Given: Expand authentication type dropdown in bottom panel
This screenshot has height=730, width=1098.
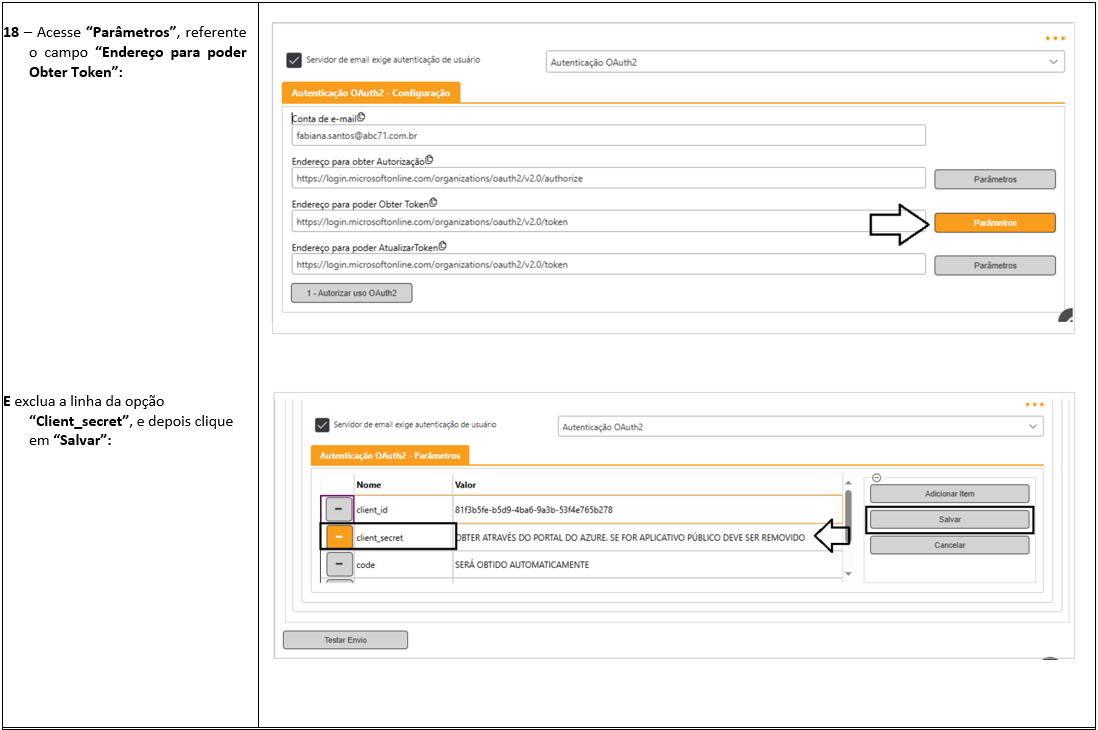Looking at the screenshot, I should coord(800,427).
